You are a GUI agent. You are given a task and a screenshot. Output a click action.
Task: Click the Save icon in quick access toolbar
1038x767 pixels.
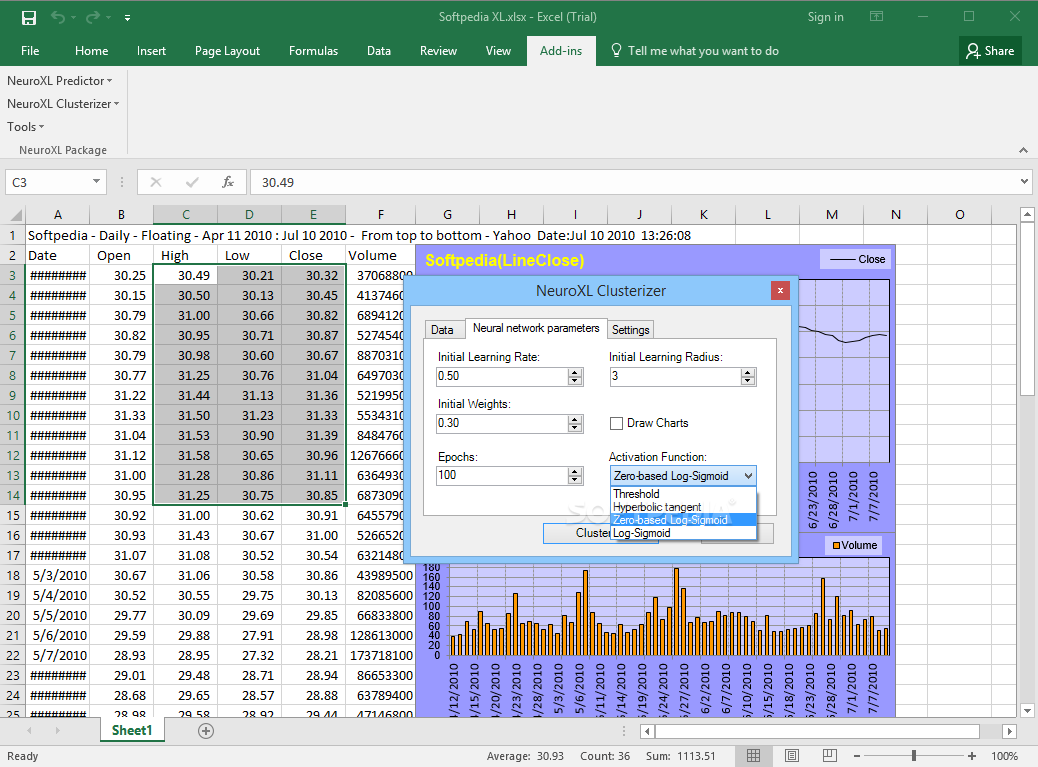click(x=28, y=18)
